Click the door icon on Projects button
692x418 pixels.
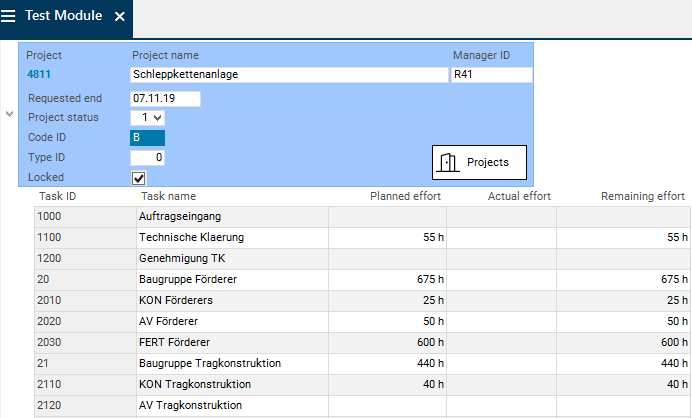coord(449,162)
